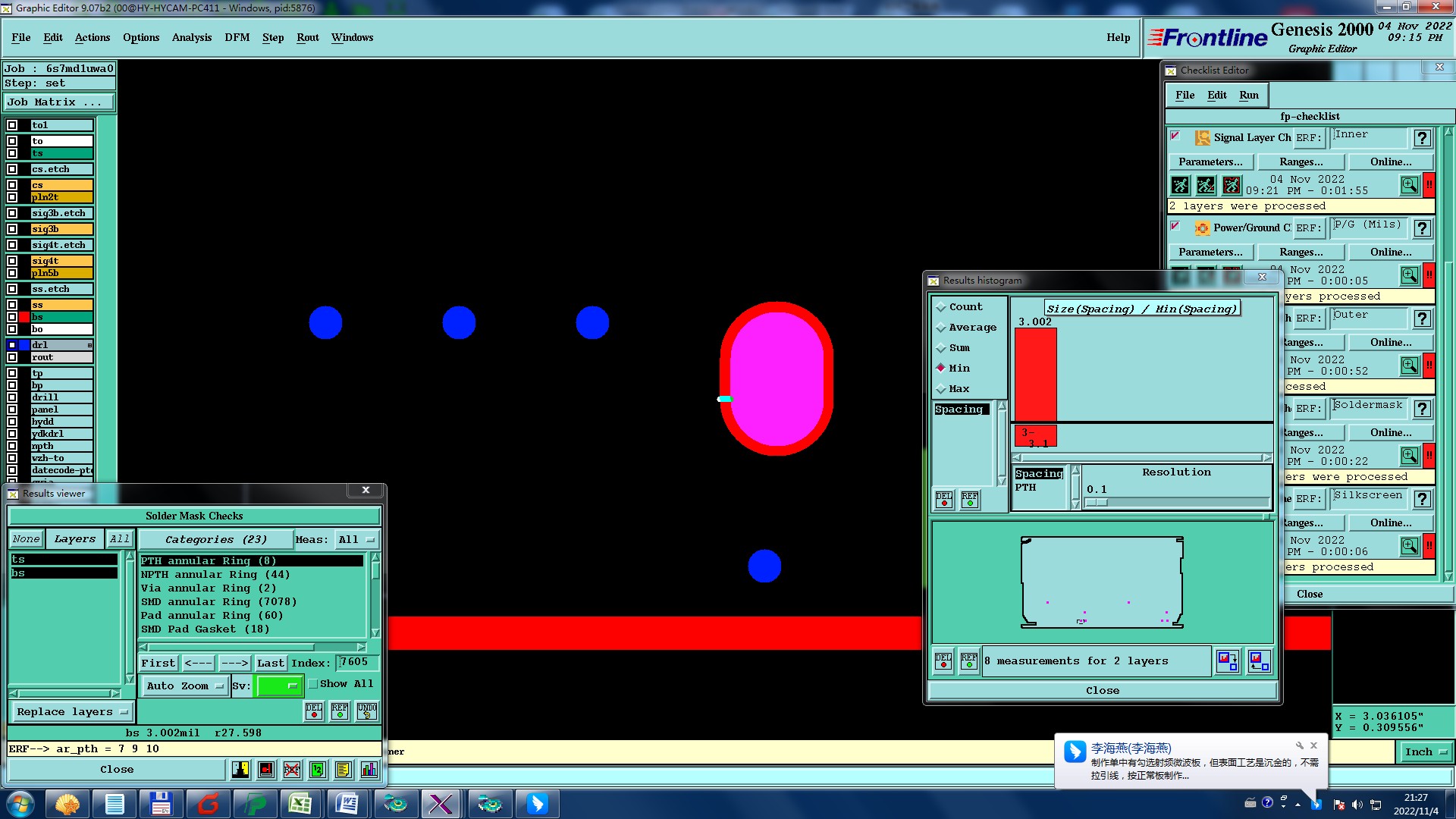The width and height of the screenshot is (1456, 819).
Task: Click the green numbered page icon
Action: point(318,770)
